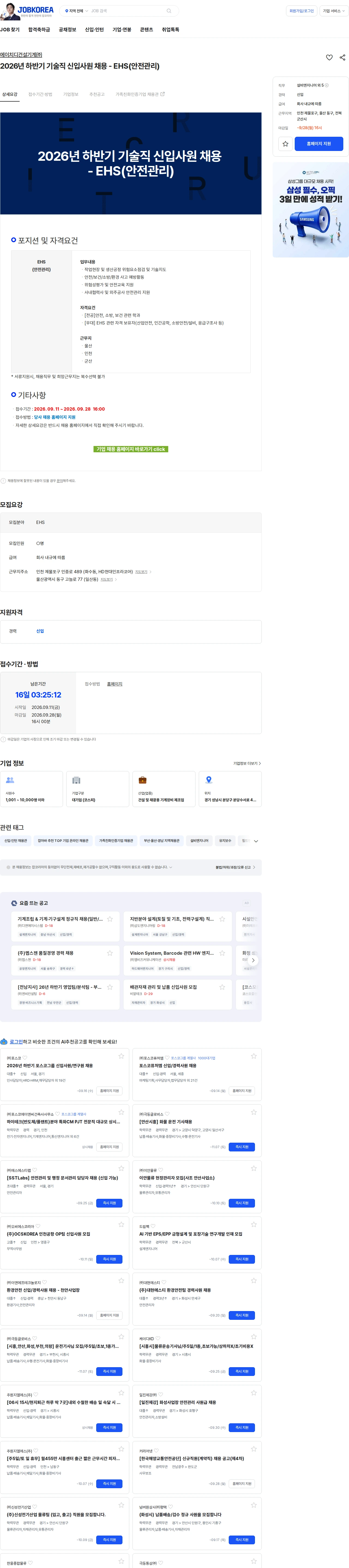Viewport: 349px width, 1568px height.
Task: Select the 부산·울산·경남 지역채용관 tag
Action: pyautogui.click(x=161, y=841)
